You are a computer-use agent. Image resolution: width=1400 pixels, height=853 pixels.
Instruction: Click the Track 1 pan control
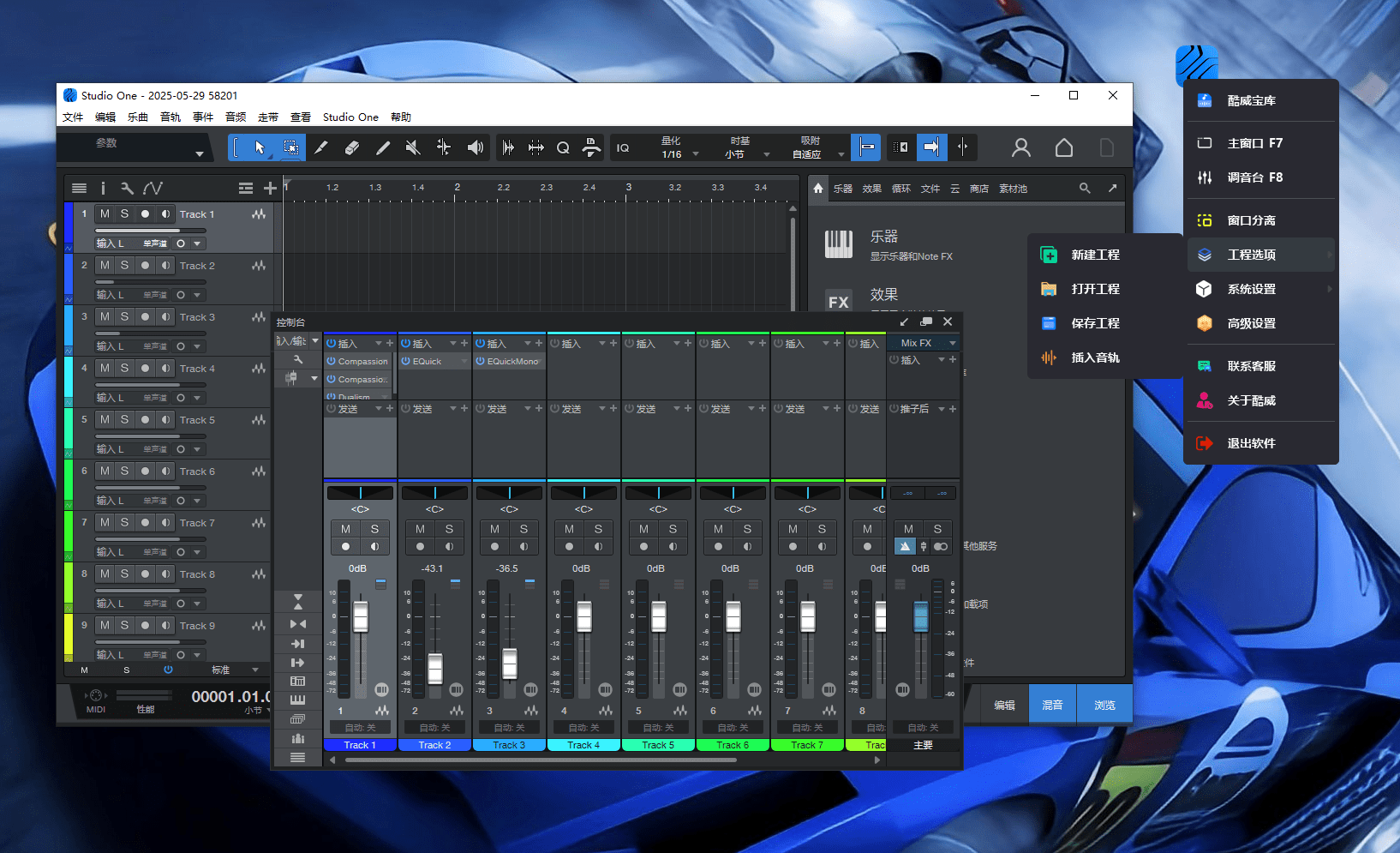(x=361, y=492)
